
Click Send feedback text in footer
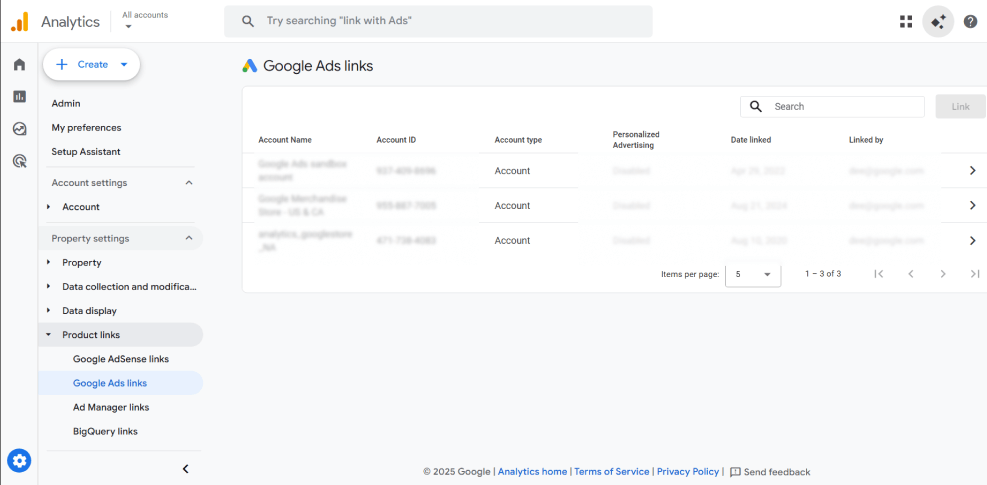(x=777, y=472)
